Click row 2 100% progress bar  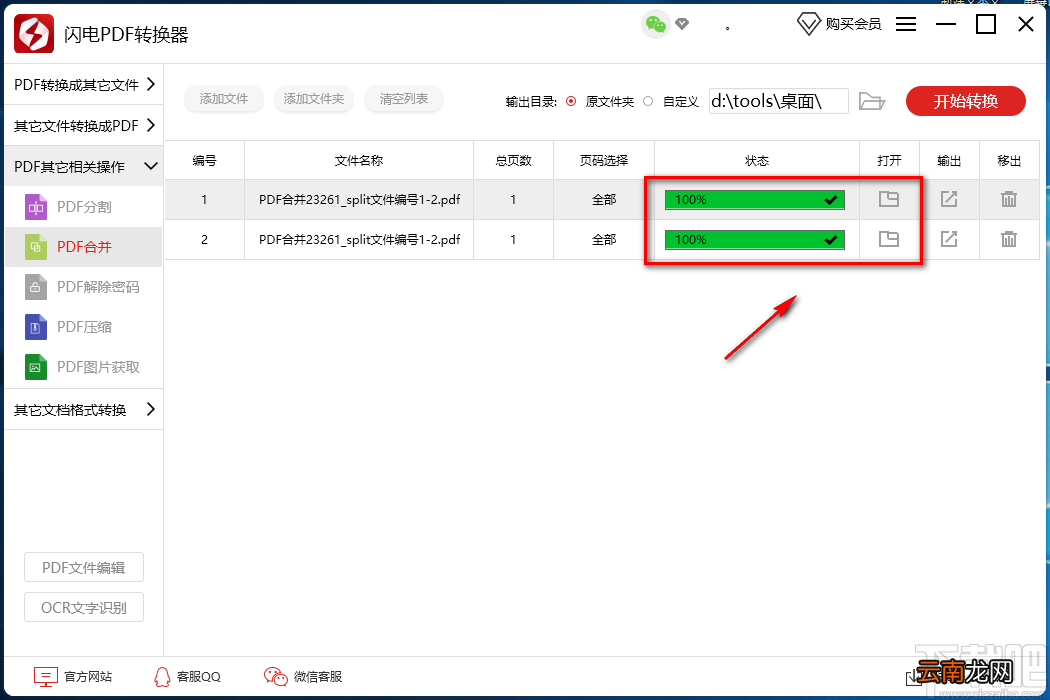(x=755, y=240)
